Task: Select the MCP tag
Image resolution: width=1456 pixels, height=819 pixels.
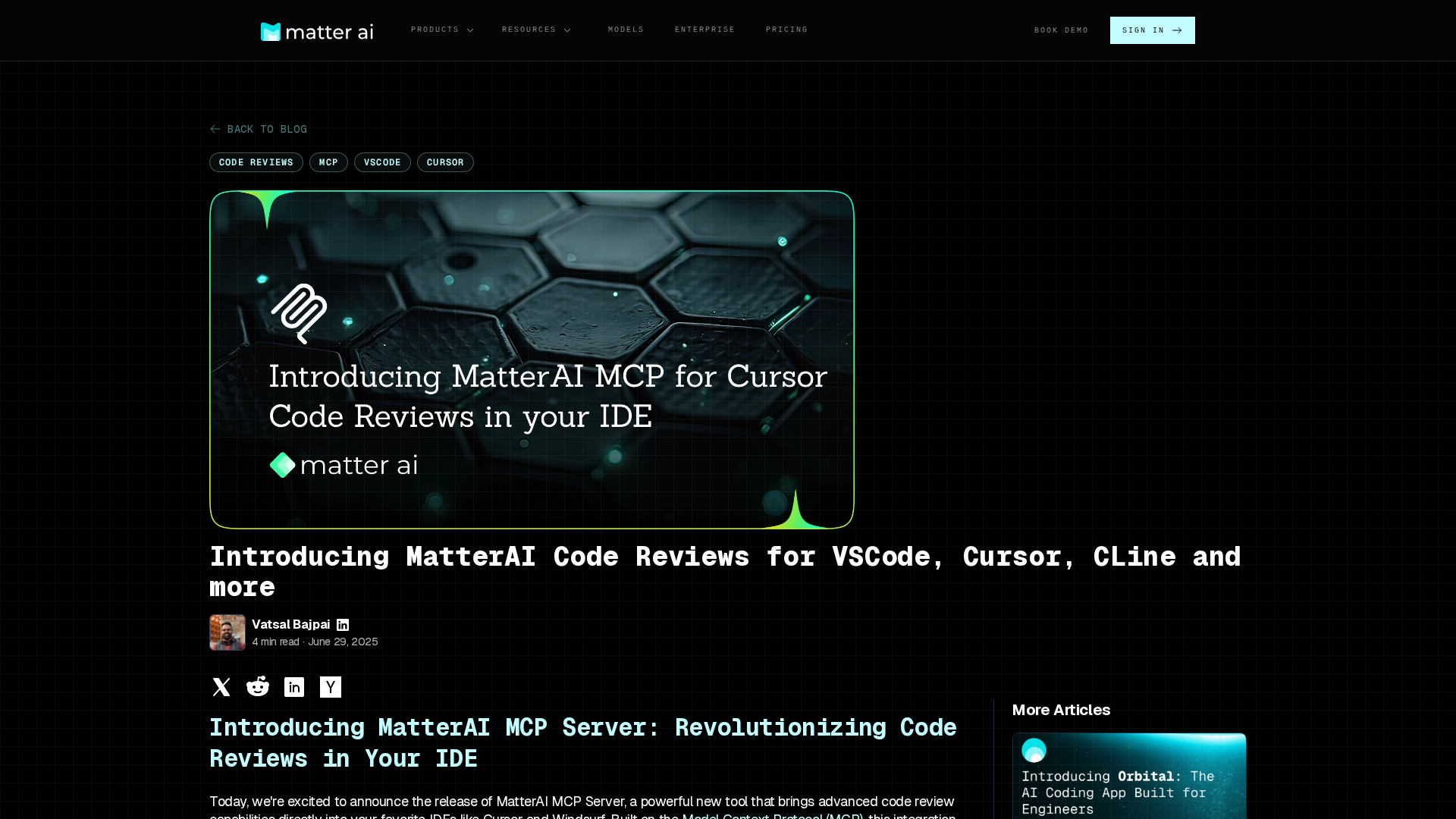Action: coord(328,162)
